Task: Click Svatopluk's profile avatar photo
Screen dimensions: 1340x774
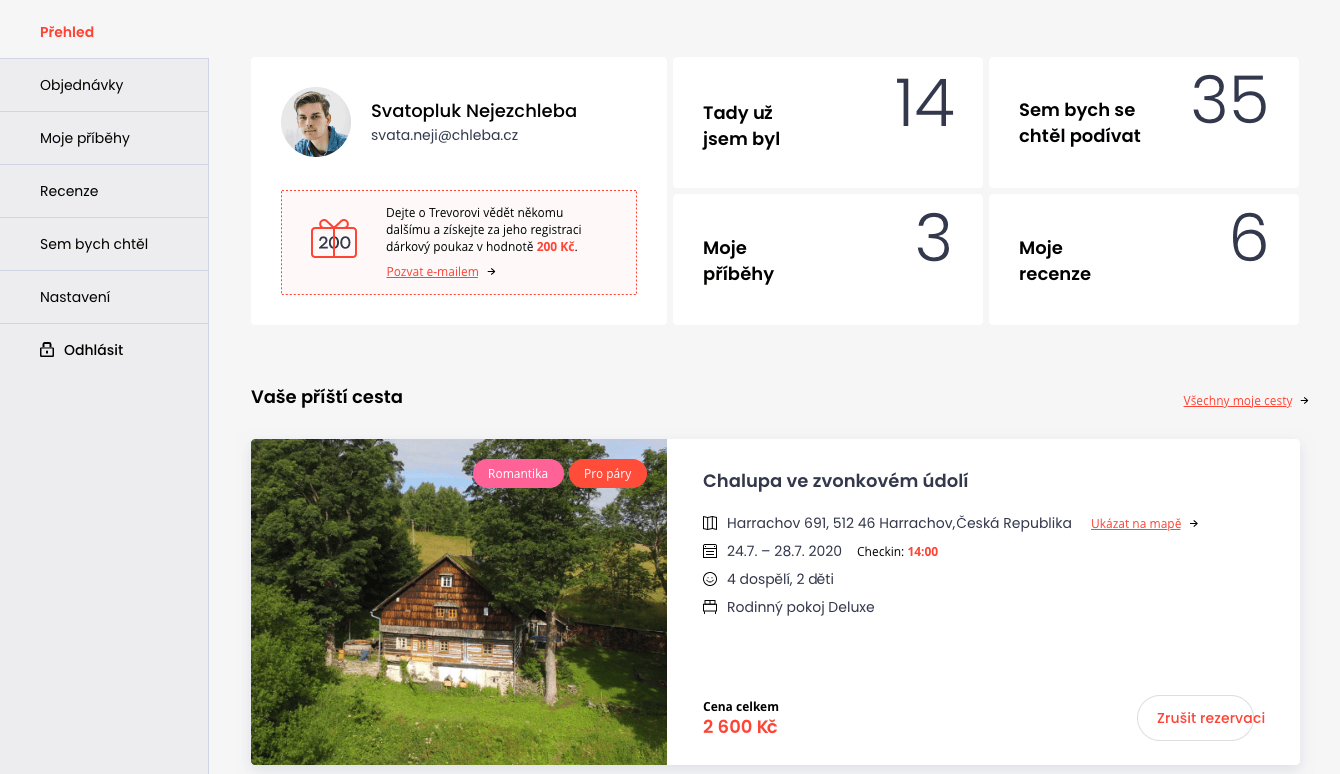Action: (x=316, y=122)
